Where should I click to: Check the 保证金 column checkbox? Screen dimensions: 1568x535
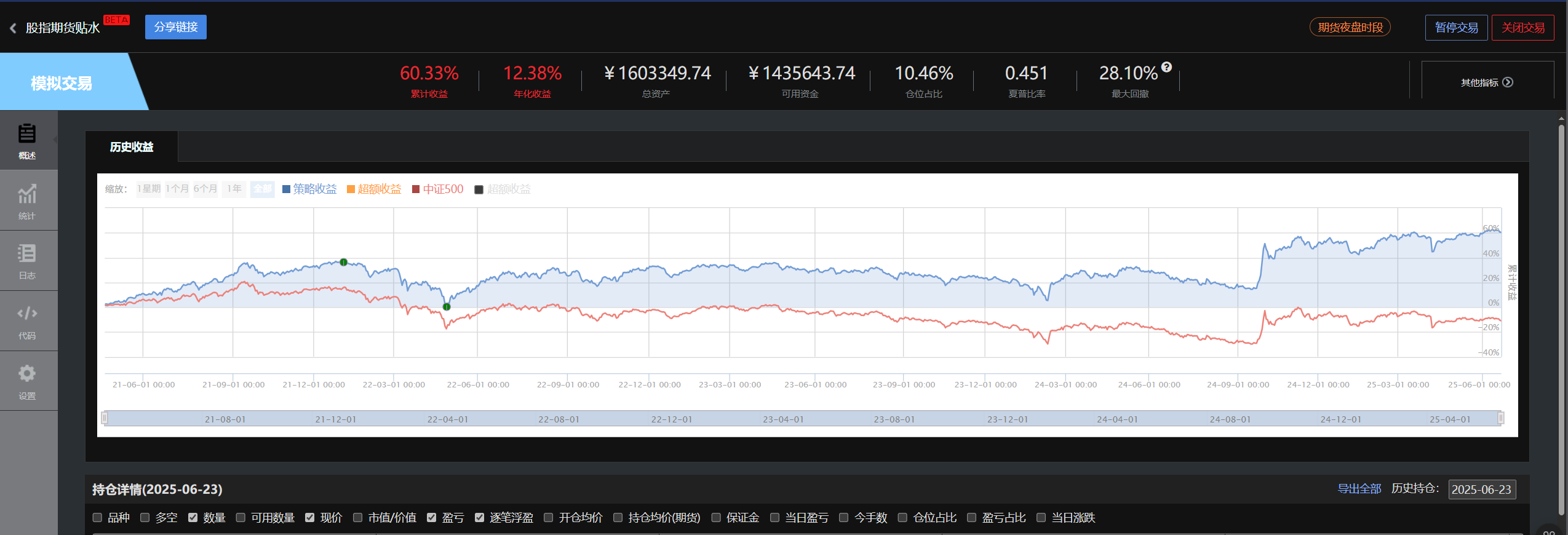(x=716, y=518)
